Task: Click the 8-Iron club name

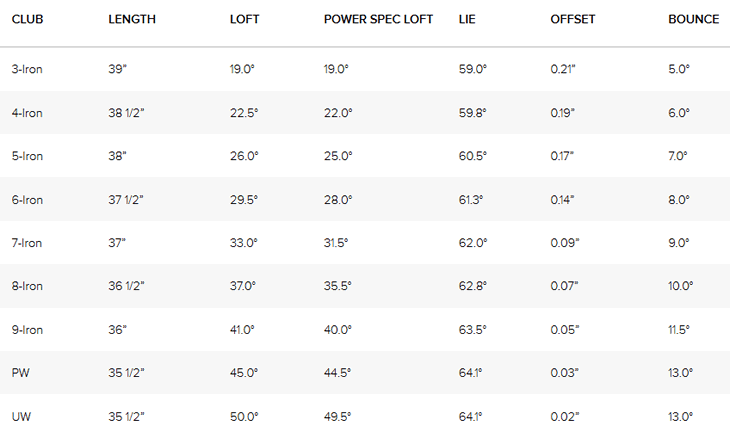Action: (x=27, y=286)
